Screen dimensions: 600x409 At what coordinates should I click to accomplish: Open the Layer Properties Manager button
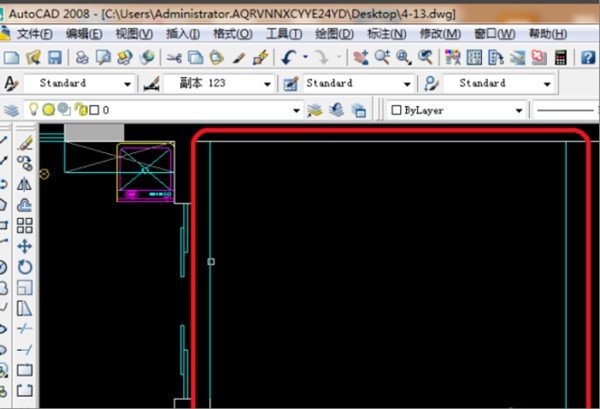12,110
